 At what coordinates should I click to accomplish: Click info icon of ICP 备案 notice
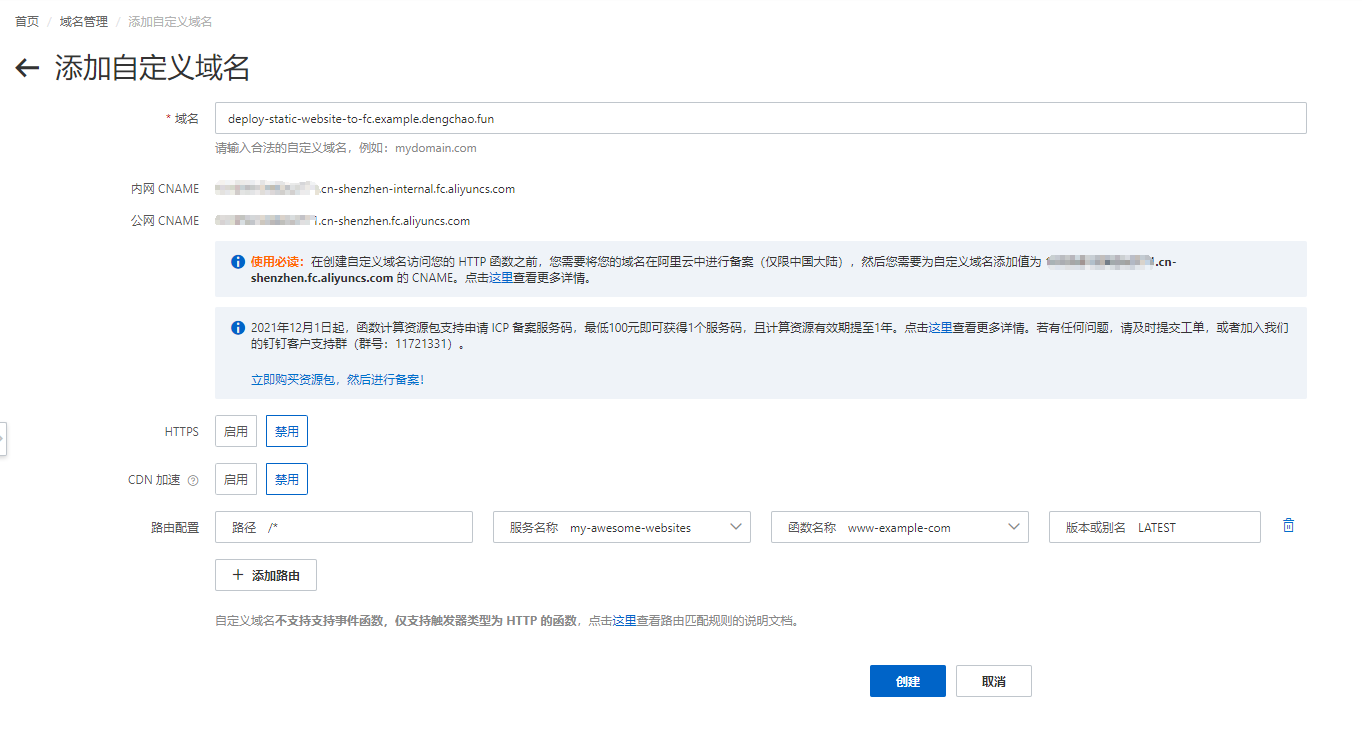[x=237, y=327]
